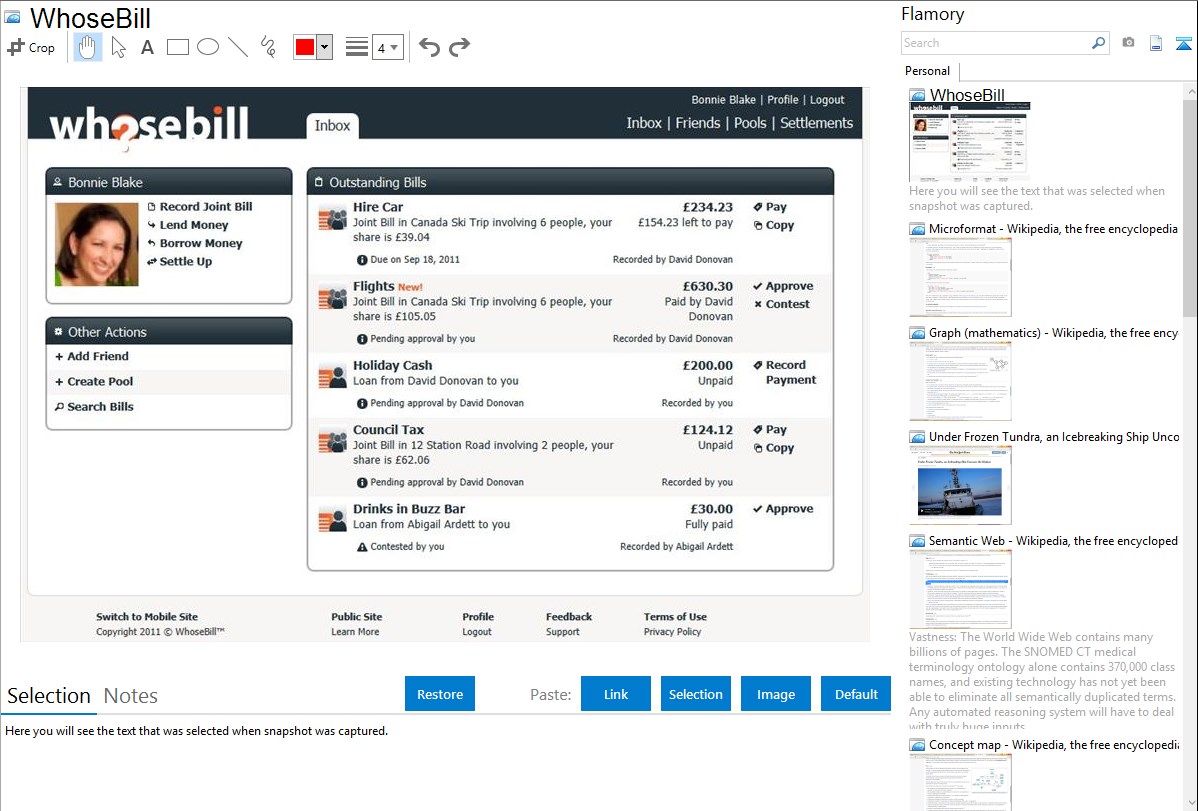This screenshot has height=811, width=1198.
Task: Click in the Flamory search field
Action: (995, 43)
